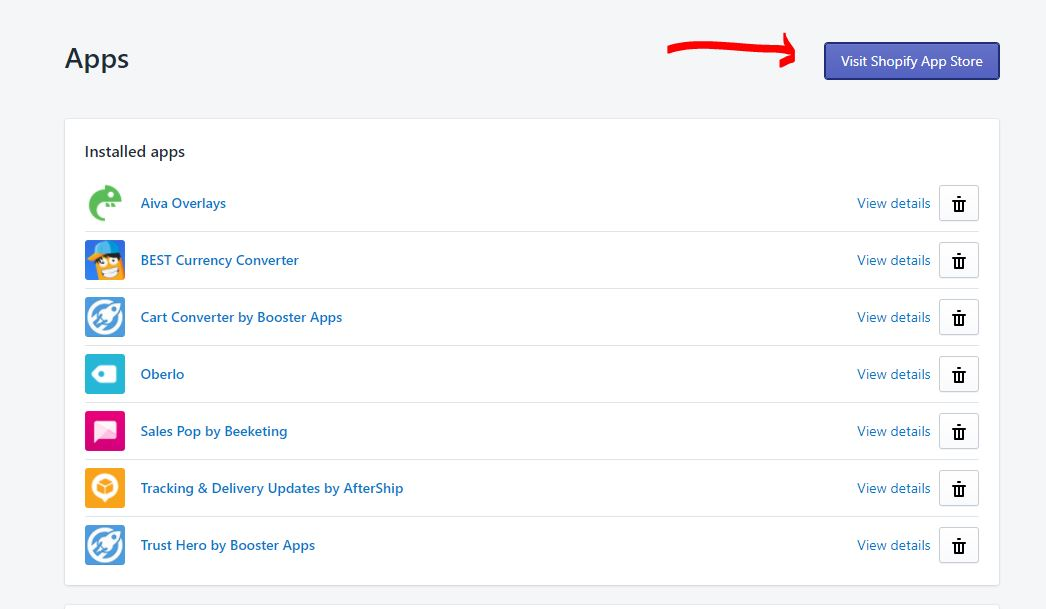This screenshot has height=609, width=1046.
Task: Uninstall Oberlo with the trash button
Action: pyautogui.click(x=959, y=374)
